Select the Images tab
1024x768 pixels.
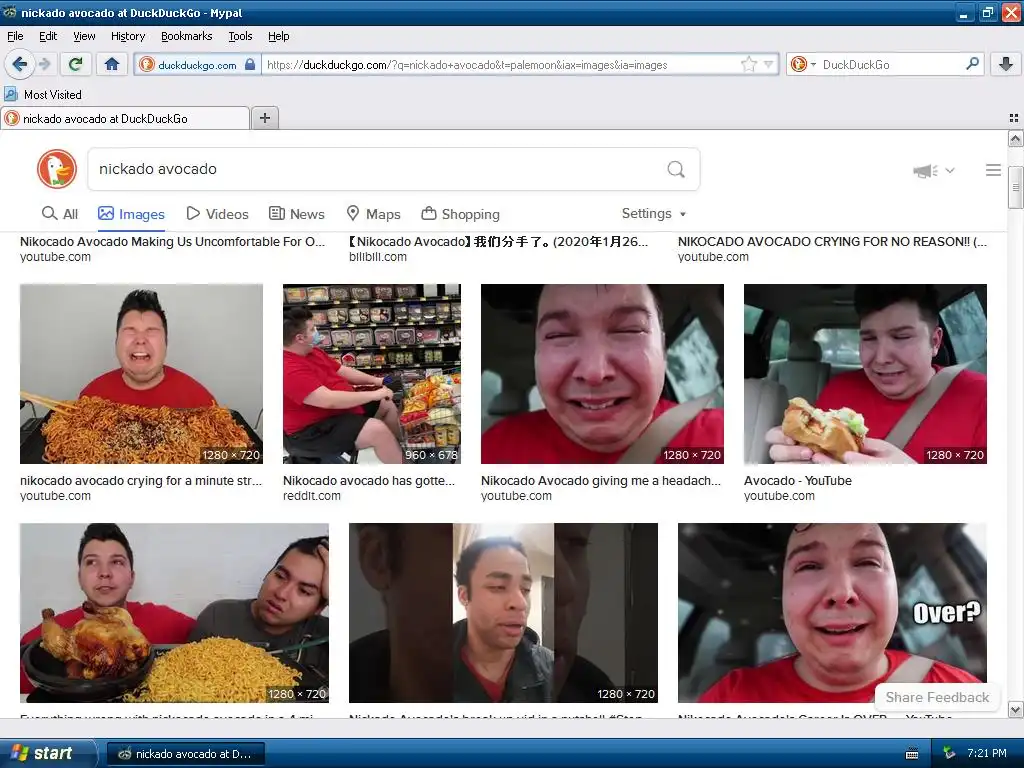(x=131, y=214)
